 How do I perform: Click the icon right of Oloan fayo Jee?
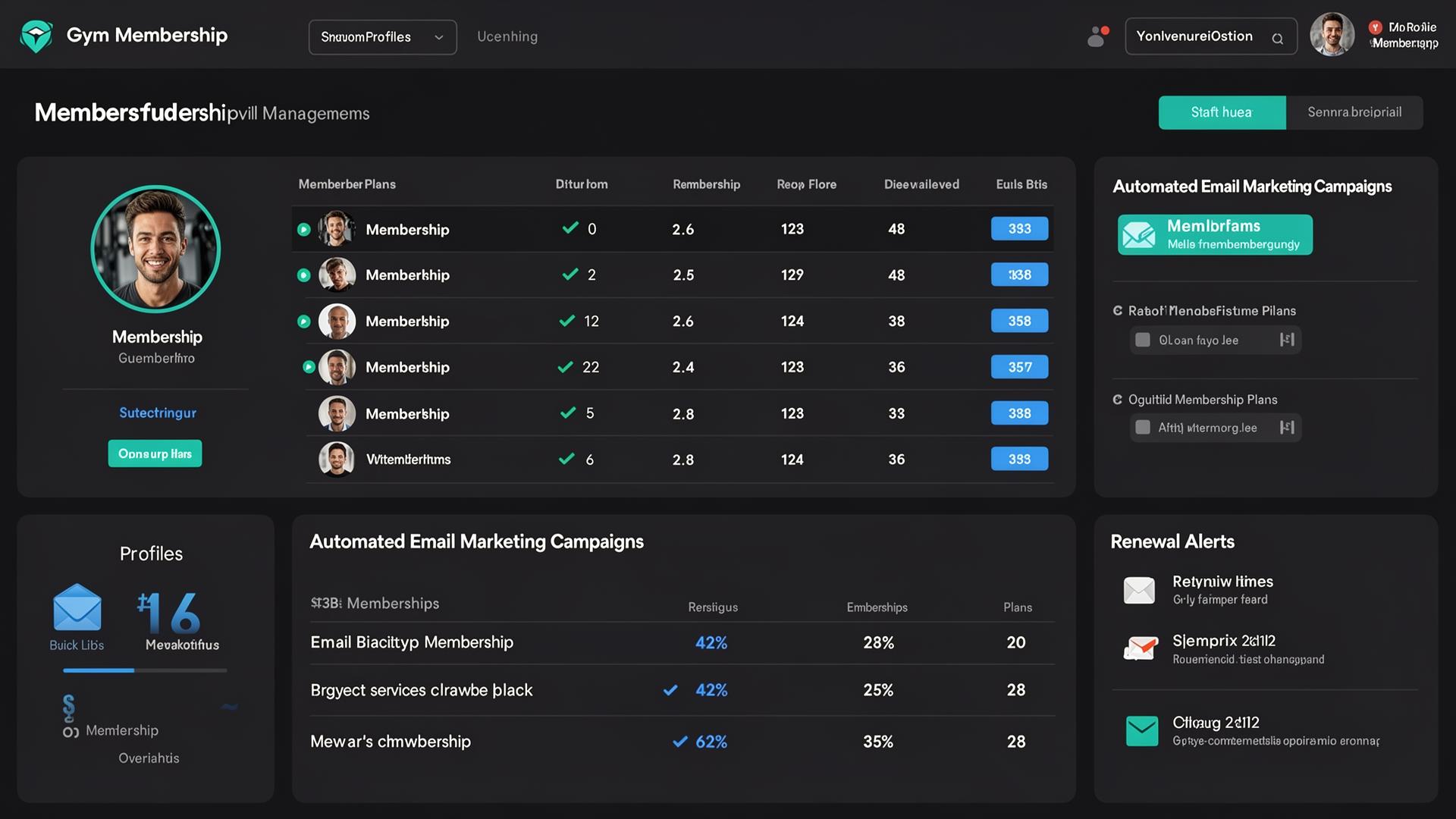point(1287,340)
